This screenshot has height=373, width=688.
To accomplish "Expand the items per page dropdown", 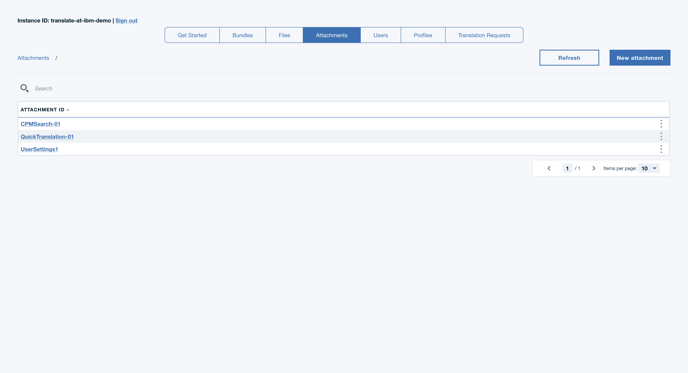I will [649, 168].
